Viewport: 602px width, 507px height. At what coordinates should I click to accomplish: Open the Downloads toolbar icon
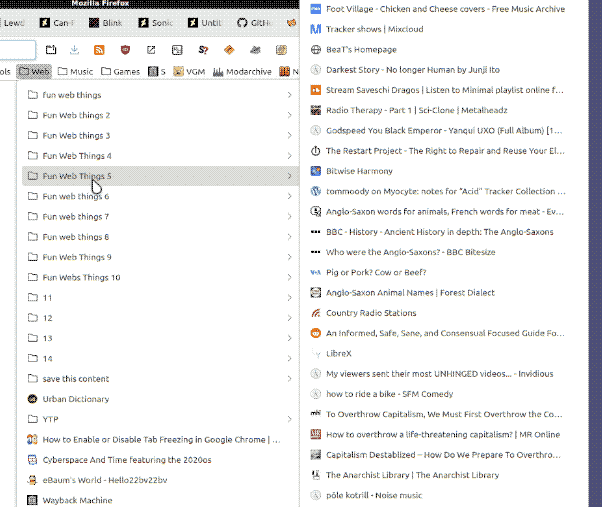pos(74,50)
